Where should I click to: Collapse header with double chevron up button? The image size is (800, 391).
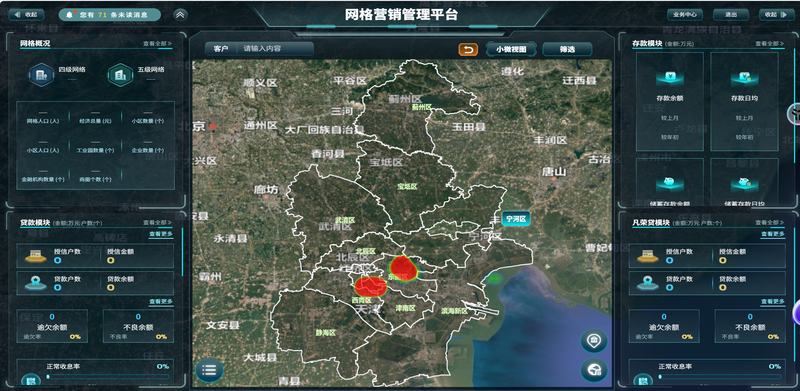pos(180,15)
